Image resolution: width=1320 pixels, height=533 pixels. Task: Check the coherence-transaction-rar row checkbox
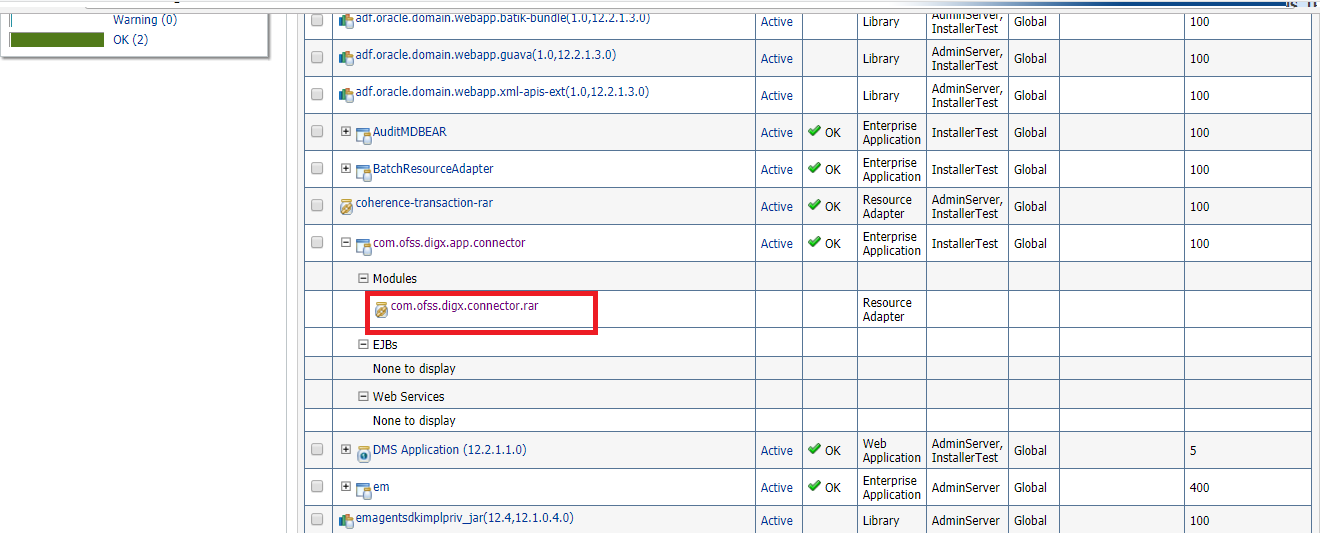pos(317,205)
